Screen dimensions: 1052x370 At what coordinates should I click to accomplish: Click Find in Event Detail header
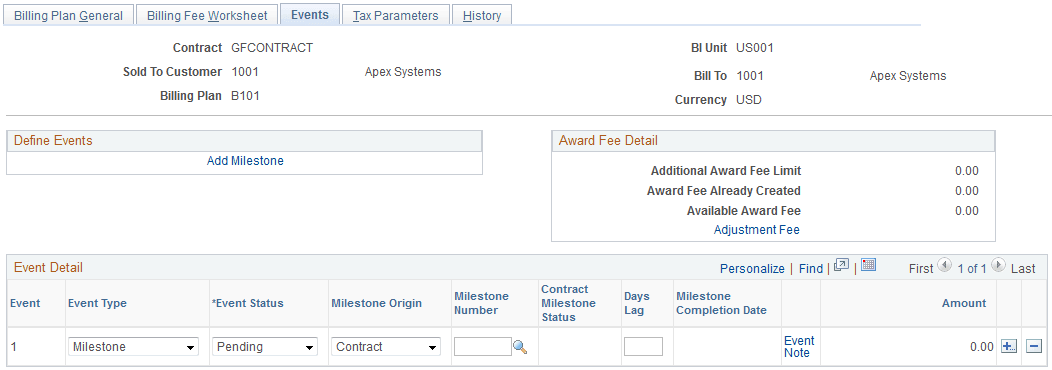[x=811, y=269]
